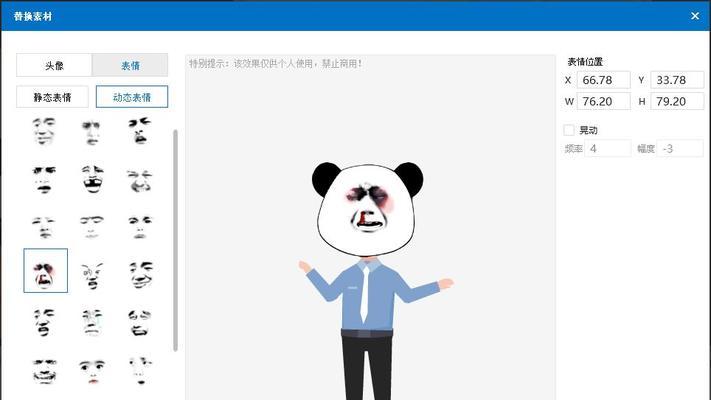The width and height of the screenshot is (711, 400).
Task: Choose first-row middle face expression
Action: [x=92, y=132]
